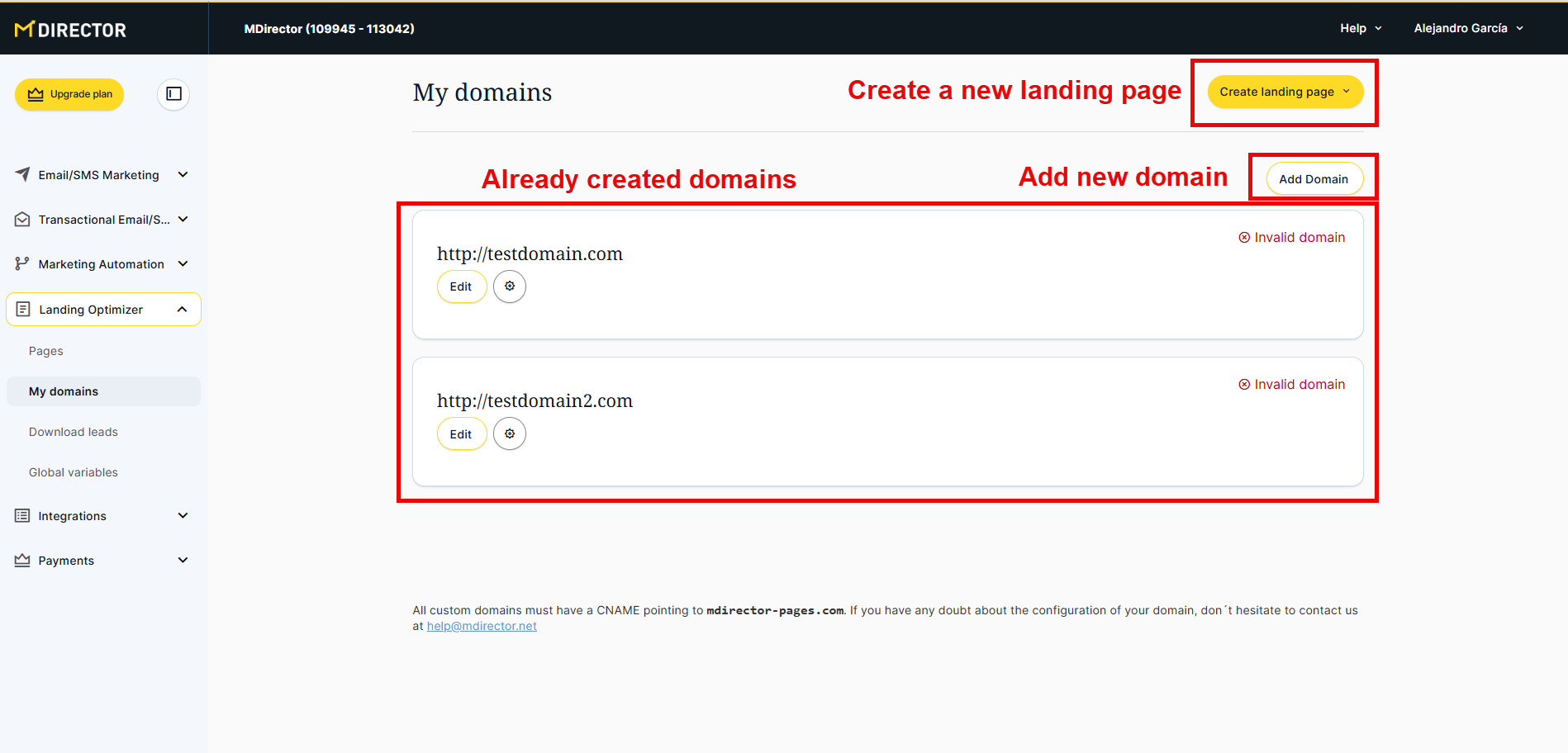Select Download leads in the sidebar
The width and height of the screenshot is (1568, 753).
point(74,432)
